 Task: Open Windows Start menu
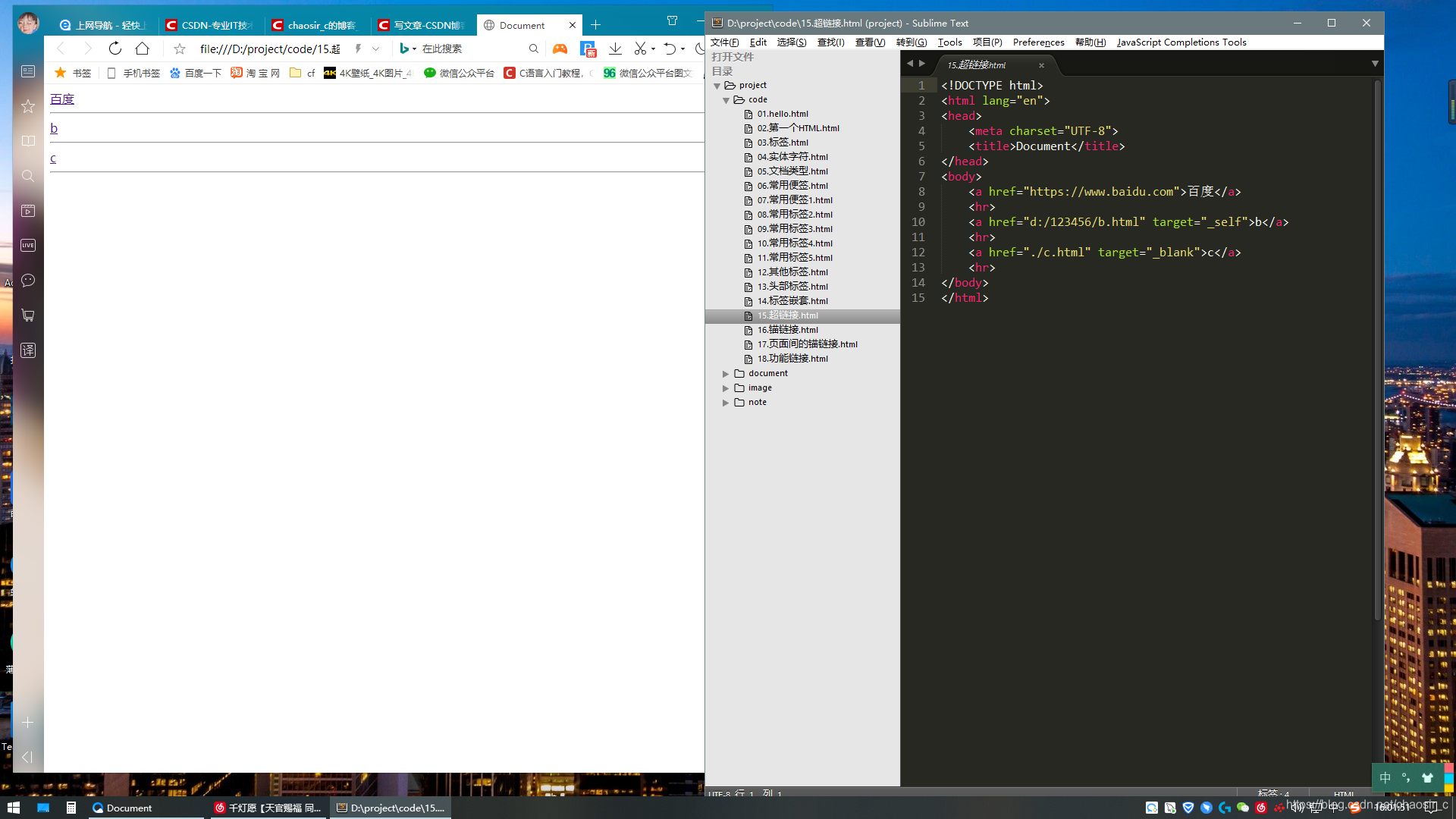pyautogui.click(x=13, y=808)
